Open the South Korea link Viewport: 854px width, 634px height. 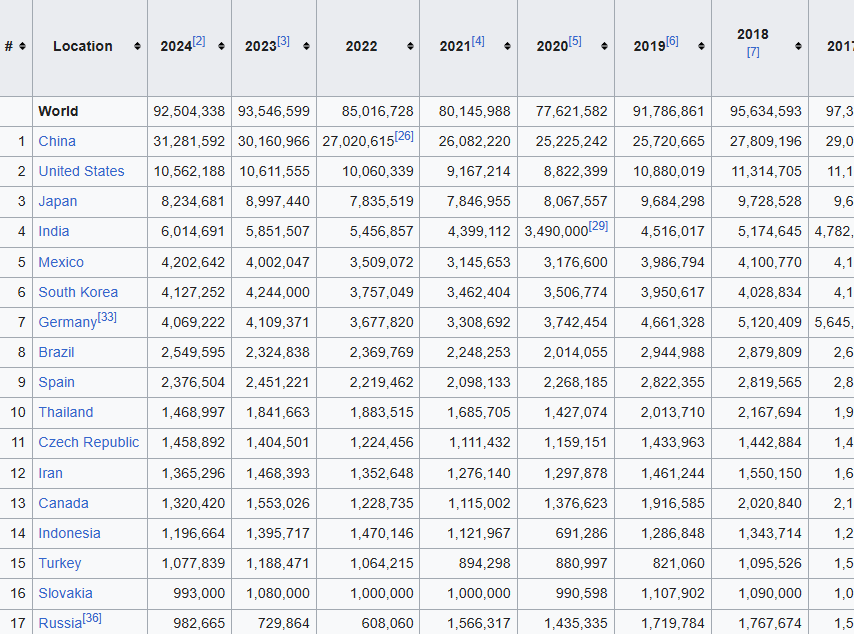(78, 292)
